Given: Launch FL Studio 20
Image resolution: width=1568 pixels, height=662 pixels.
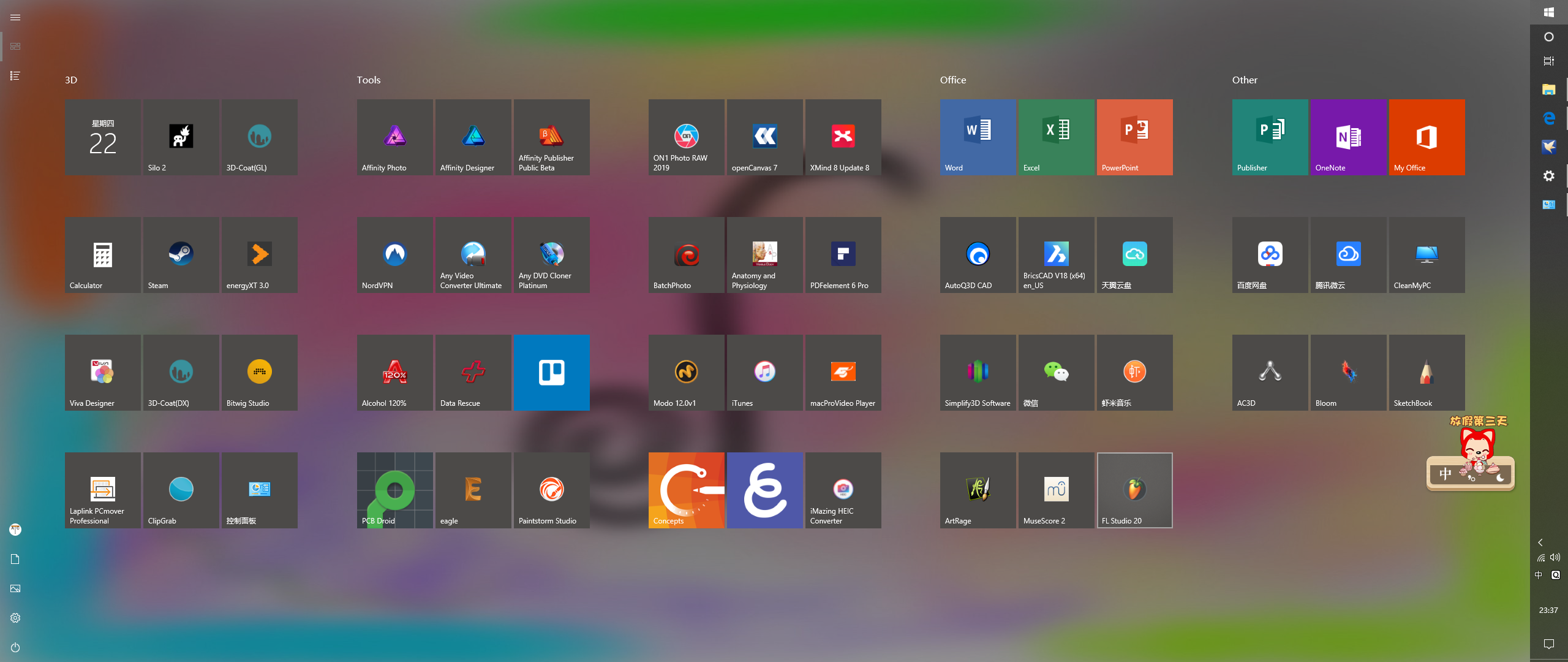Looking at the screenshot, I should pyautogui.click(x=1134, y=490).
